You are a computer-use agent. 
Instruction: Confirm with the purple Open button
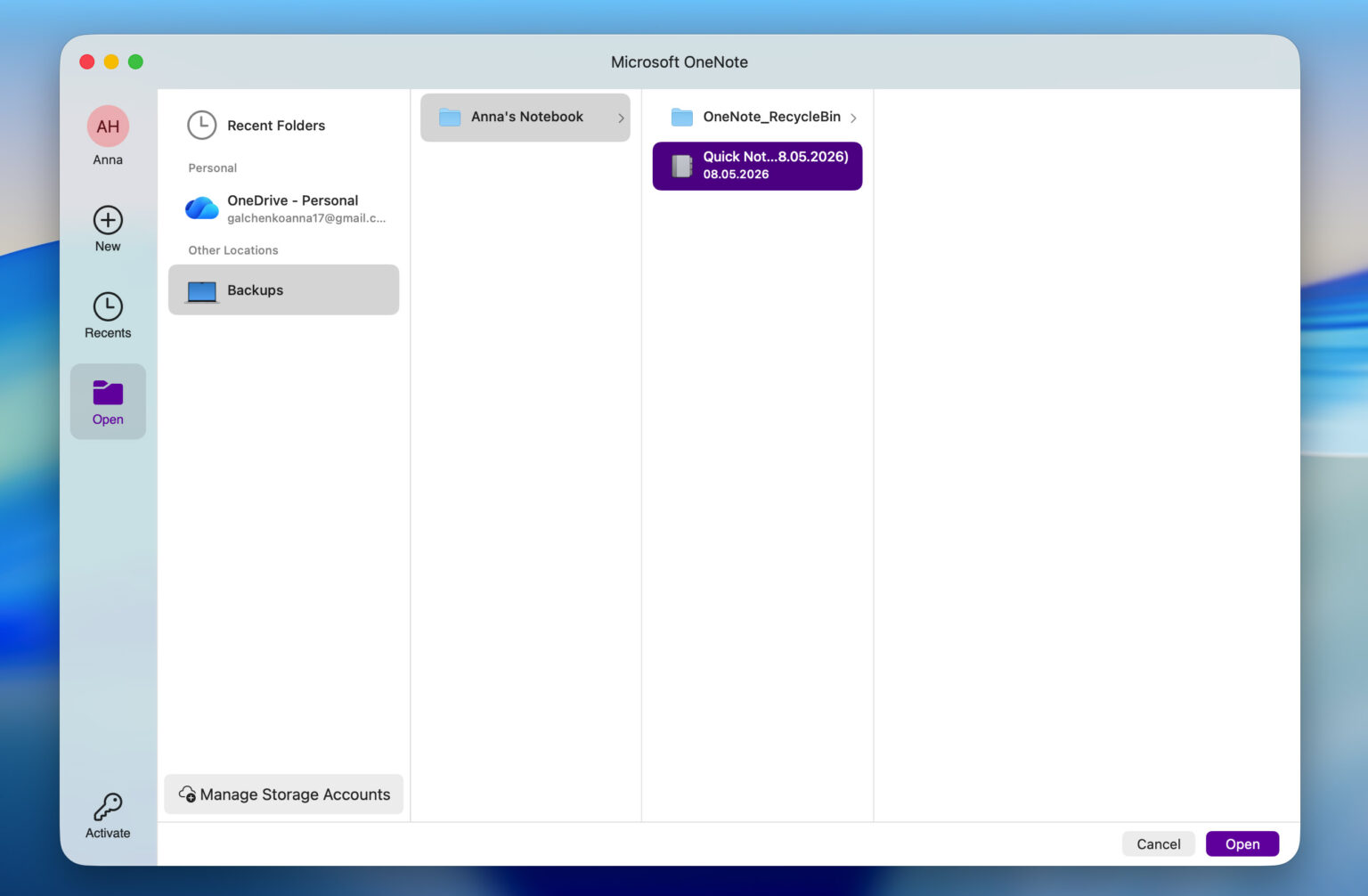coord(1242,843)
